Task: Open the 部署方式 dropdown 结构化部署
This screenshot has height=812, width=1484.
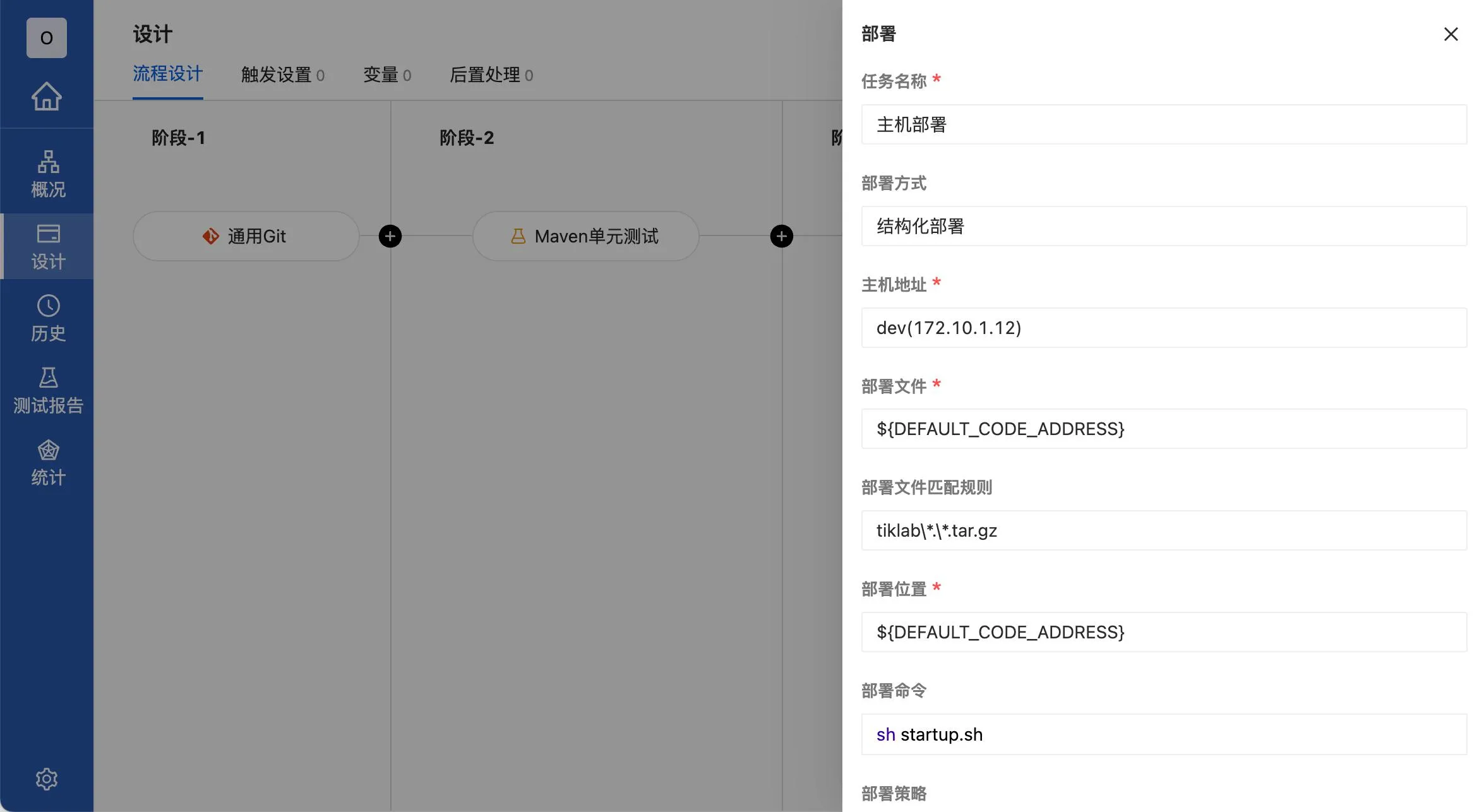Action: pyautogui.click(x=1164, y=226)
